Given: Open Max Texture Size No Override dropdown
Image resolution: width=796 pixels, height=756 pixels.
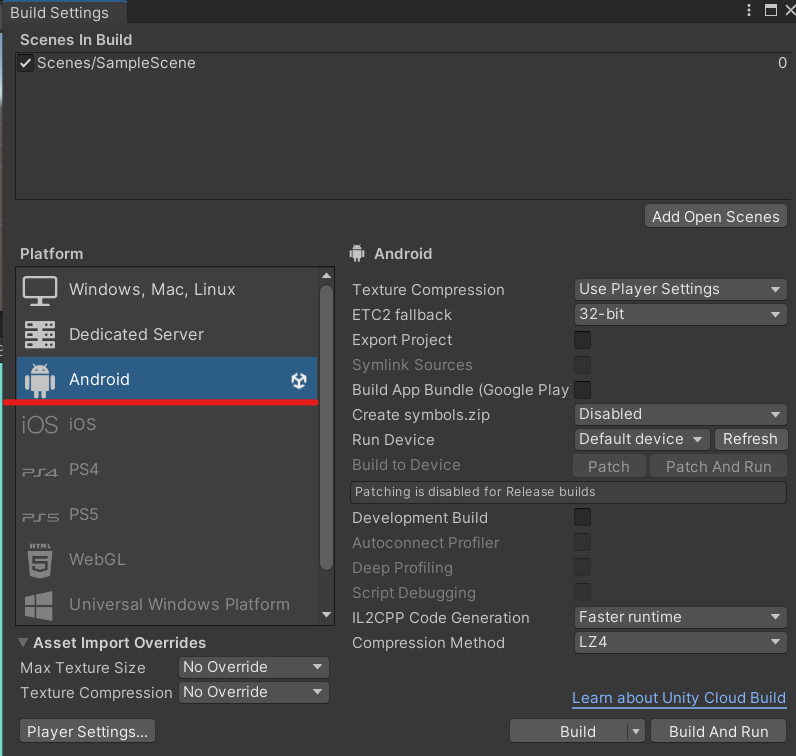Looking at the screenshot, I should point(253,667).
